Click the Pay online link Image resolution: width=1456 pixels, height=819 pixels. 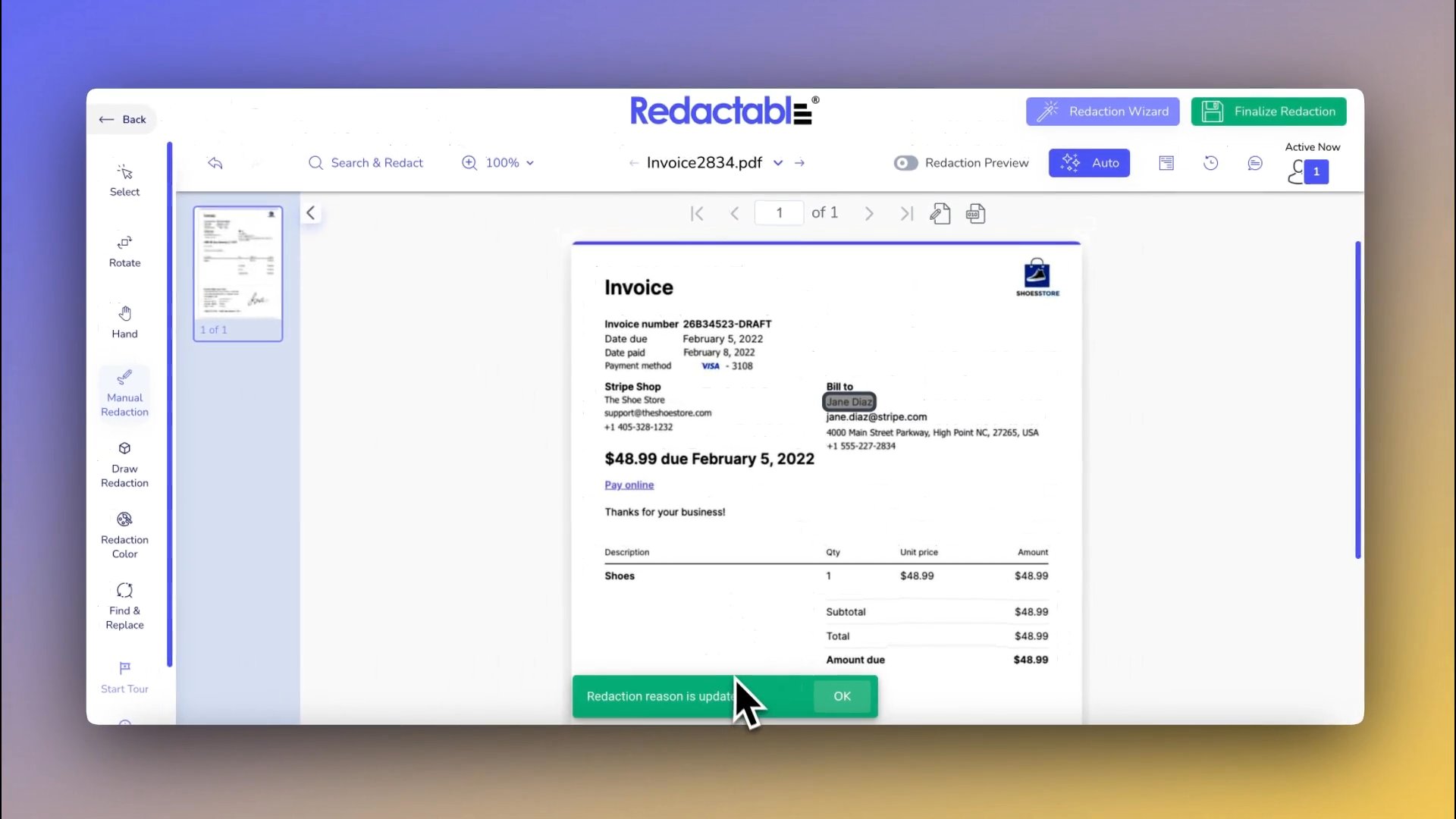click(629, 485)
